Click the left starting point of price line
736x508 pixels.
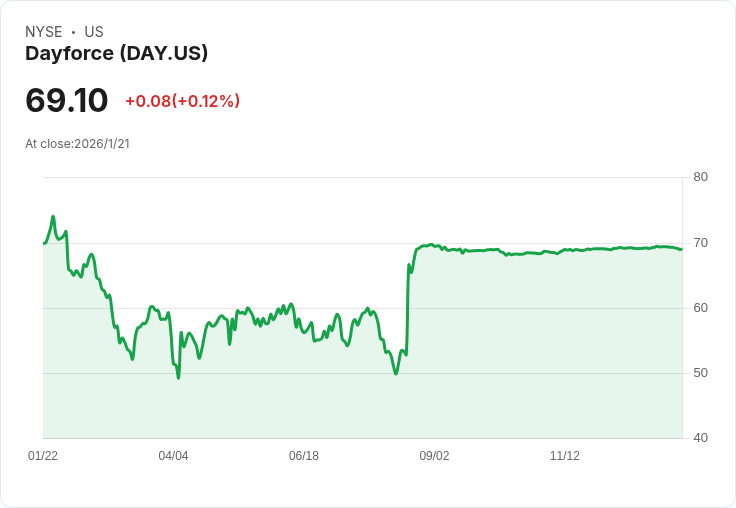point(44,243)
